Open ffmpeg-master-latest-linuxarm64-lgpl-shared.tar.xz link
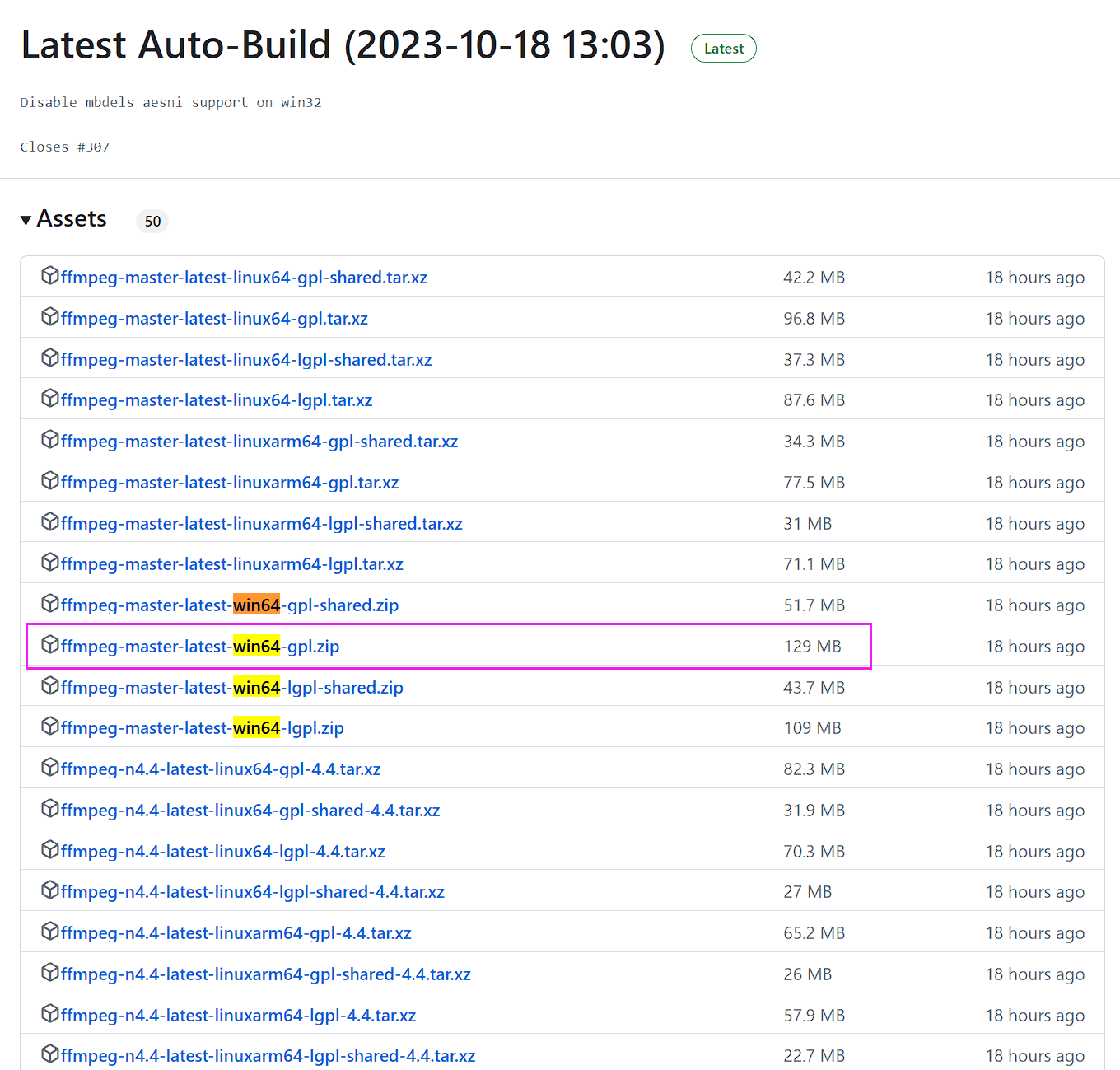The height and width of the screenshot is (1070, 1120). [262, 524]
